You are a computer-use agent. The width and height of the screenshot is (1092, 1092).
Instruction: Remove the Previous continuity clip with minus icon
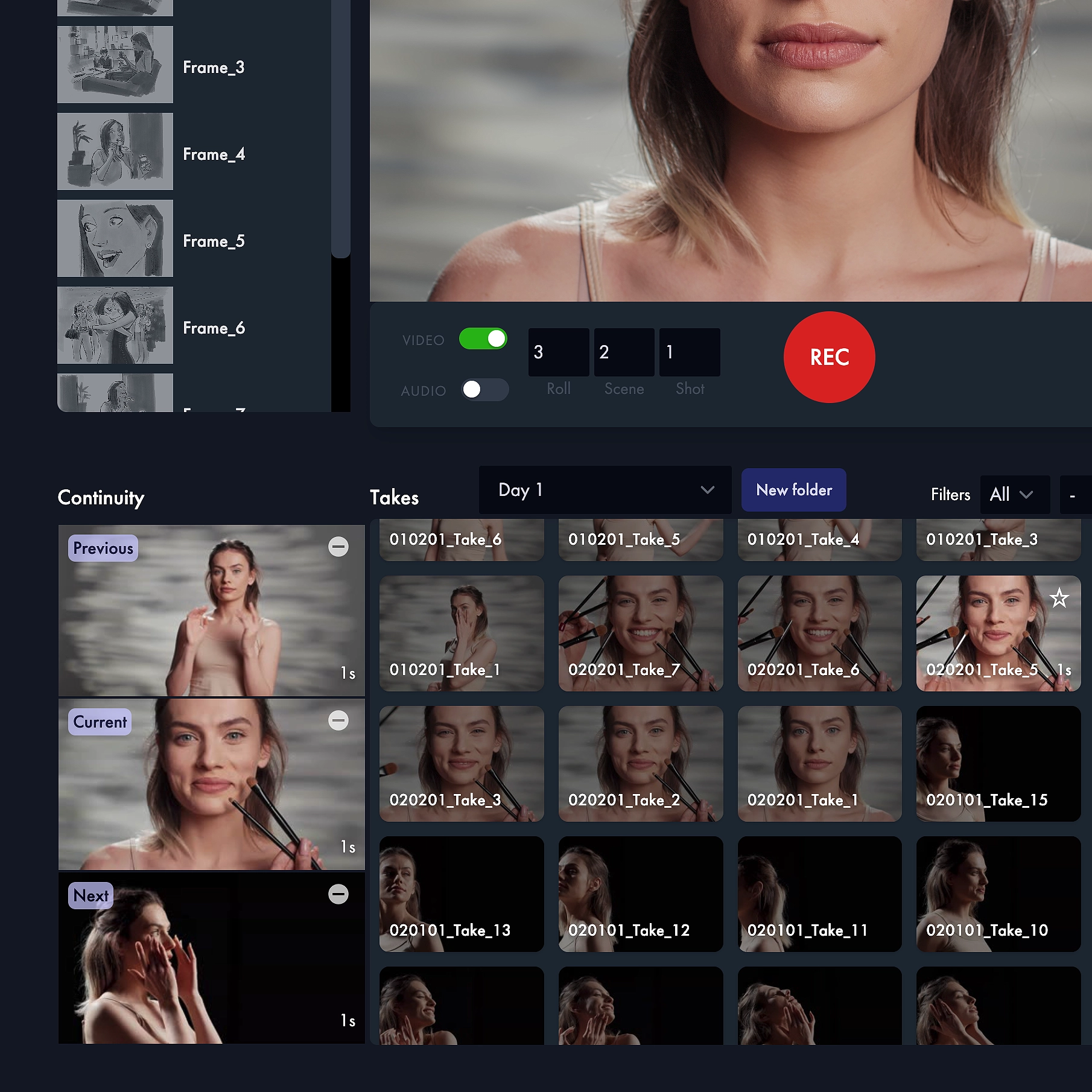(x=338, y=547)
